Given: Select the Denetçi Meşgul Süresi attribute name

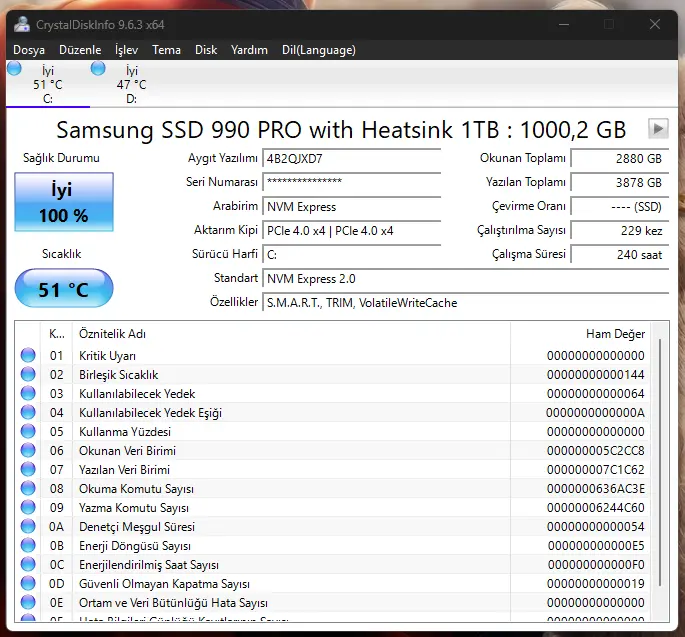Looking at the screenshot, I should [137, 527].
